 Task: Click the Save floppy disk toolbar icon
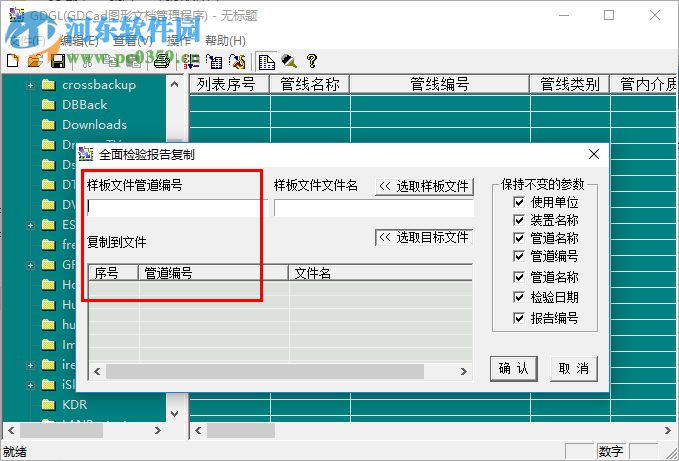[x=58, y=61]
